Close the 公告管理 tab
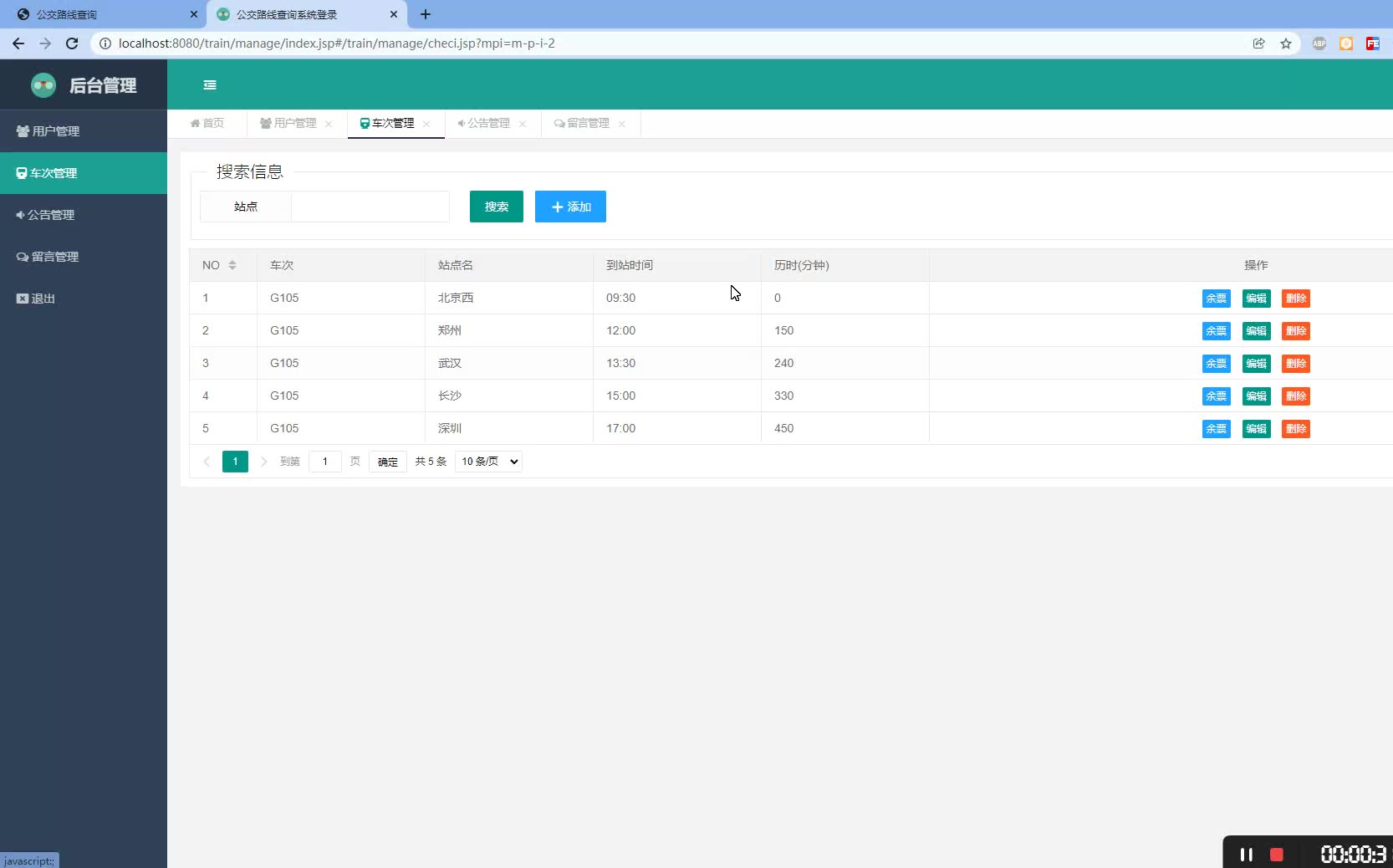The image size is (1393, 868). [x=523, y=124]
